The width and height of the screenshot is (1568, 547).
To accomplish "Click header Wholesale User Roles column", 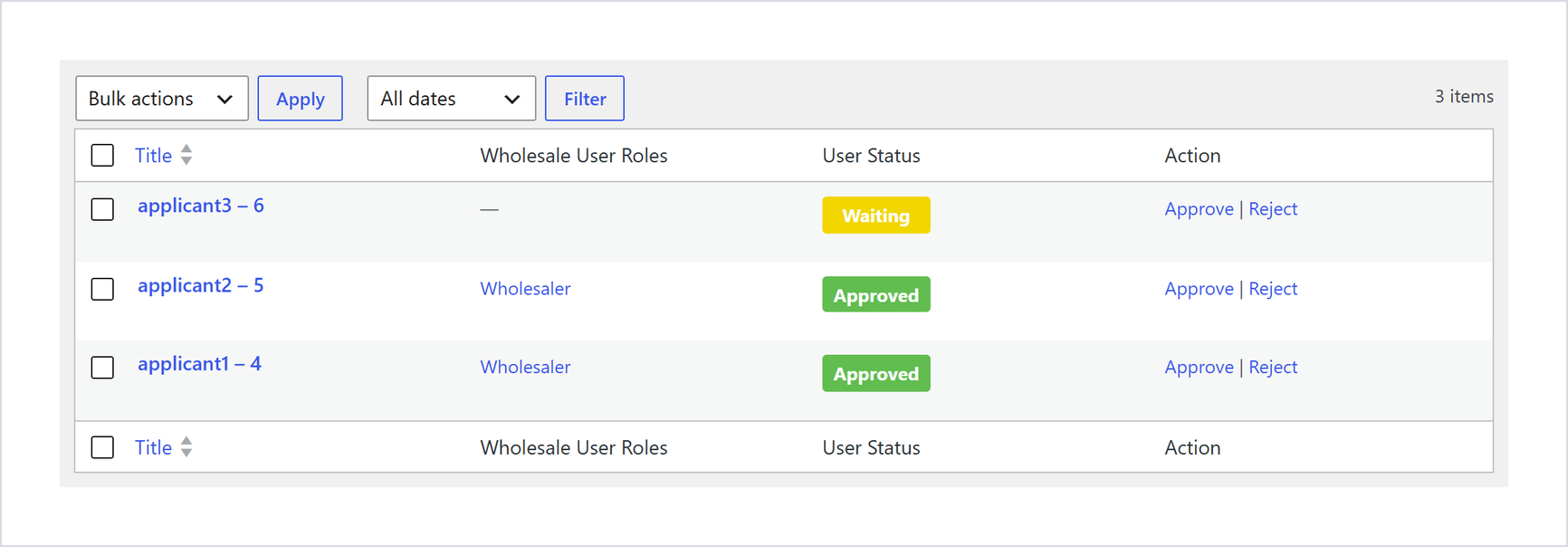I will (x=574, y=156).
